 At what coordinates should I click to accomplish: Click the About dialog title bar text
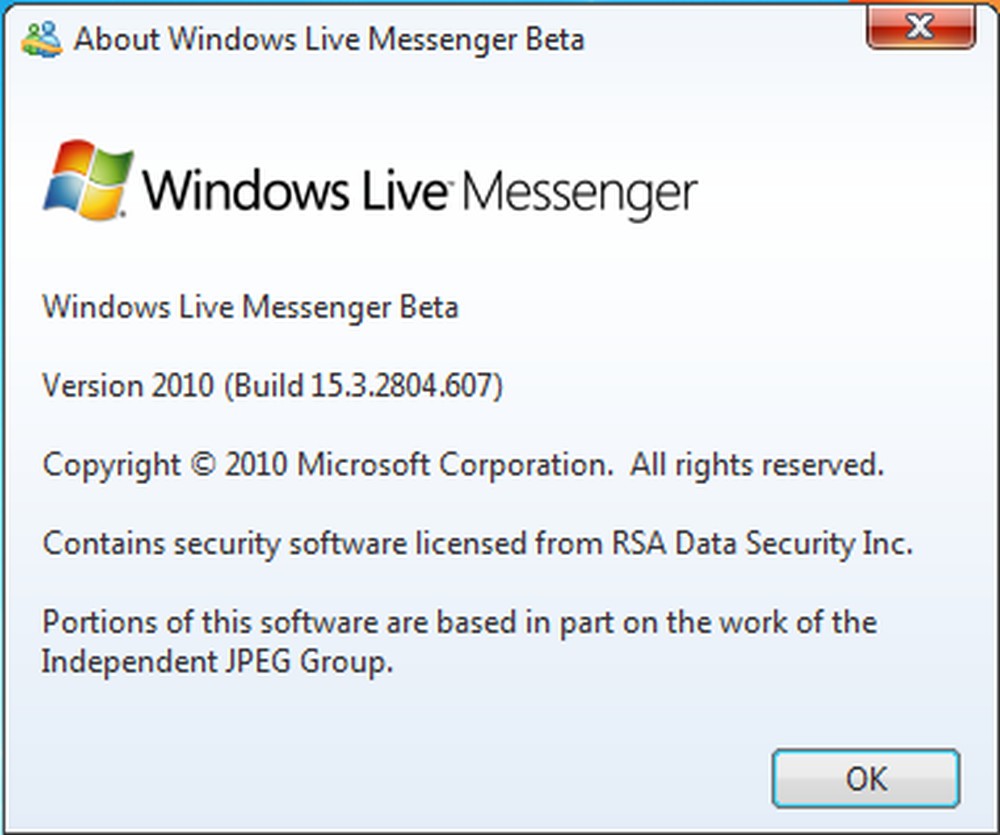pyautogui.click(x=328, y=39)
